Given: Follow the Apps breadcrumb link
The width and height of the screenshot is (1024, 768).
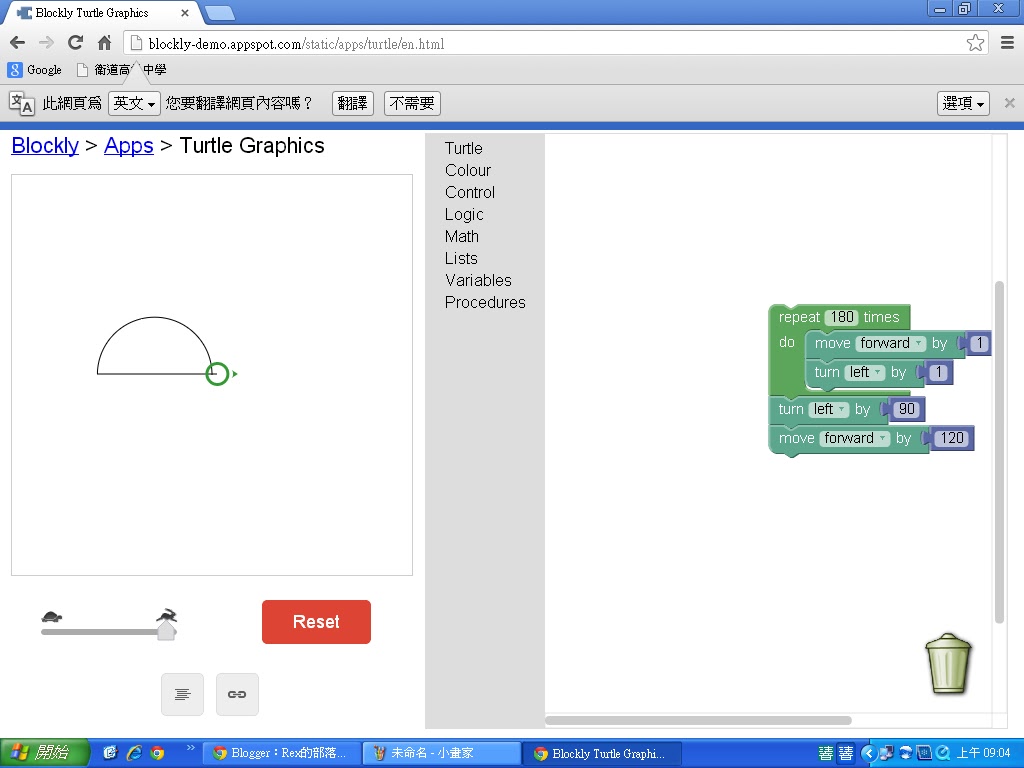Looking at the screenshot, I should tap(129, 146).
